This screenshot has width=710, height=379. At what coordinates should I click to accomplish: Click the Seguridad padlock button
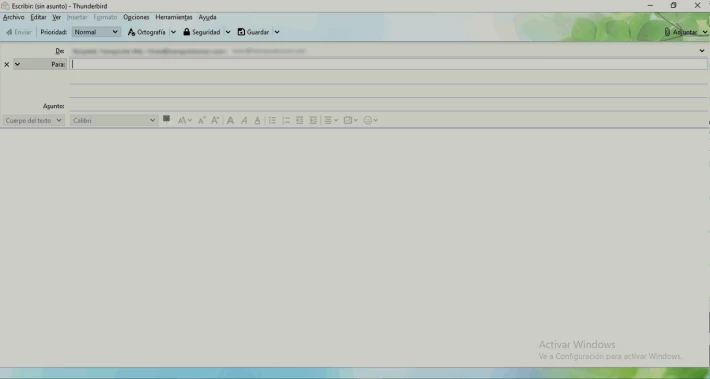[201, 32]
